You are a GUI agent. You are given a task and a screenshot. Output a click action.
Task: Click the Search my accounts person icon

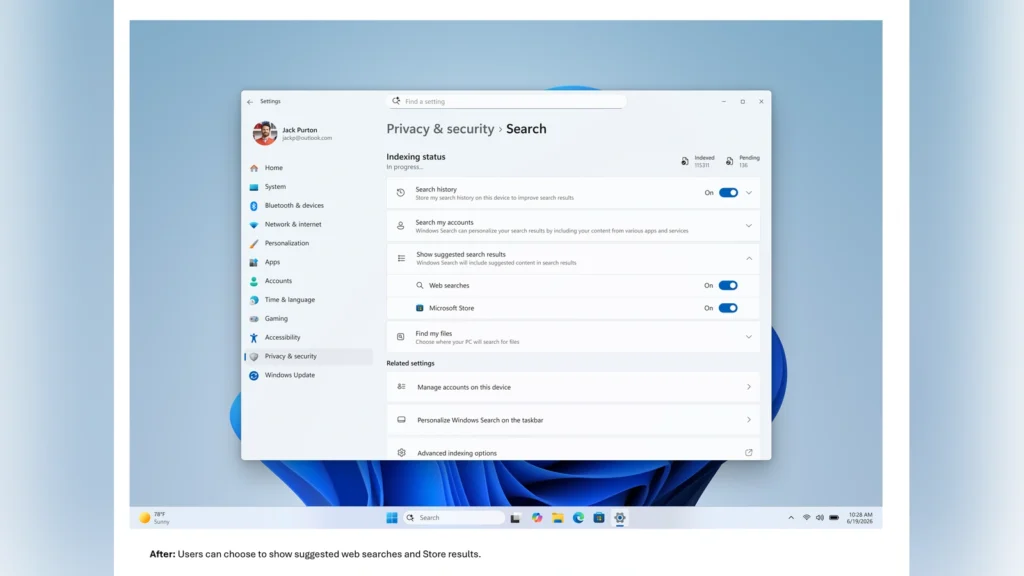[401, 226]
